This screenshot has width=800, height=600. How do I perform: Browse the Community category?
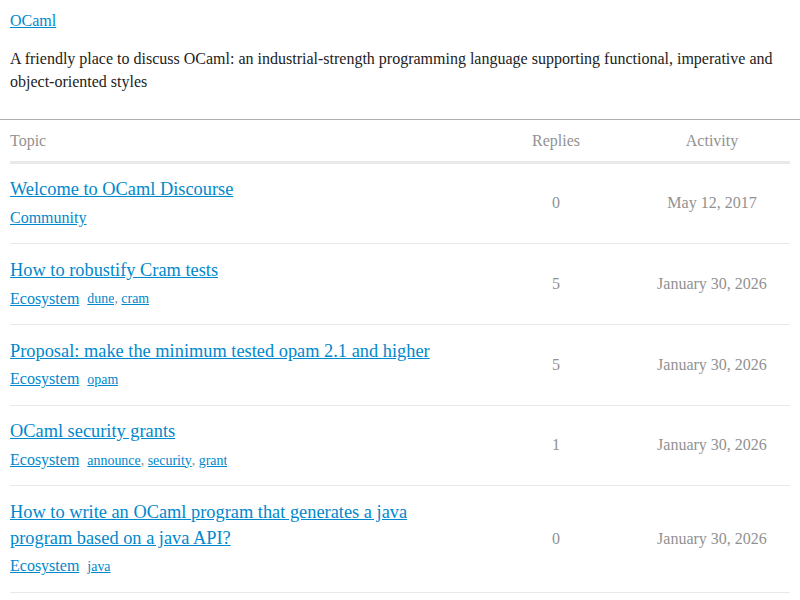point(48,218)
